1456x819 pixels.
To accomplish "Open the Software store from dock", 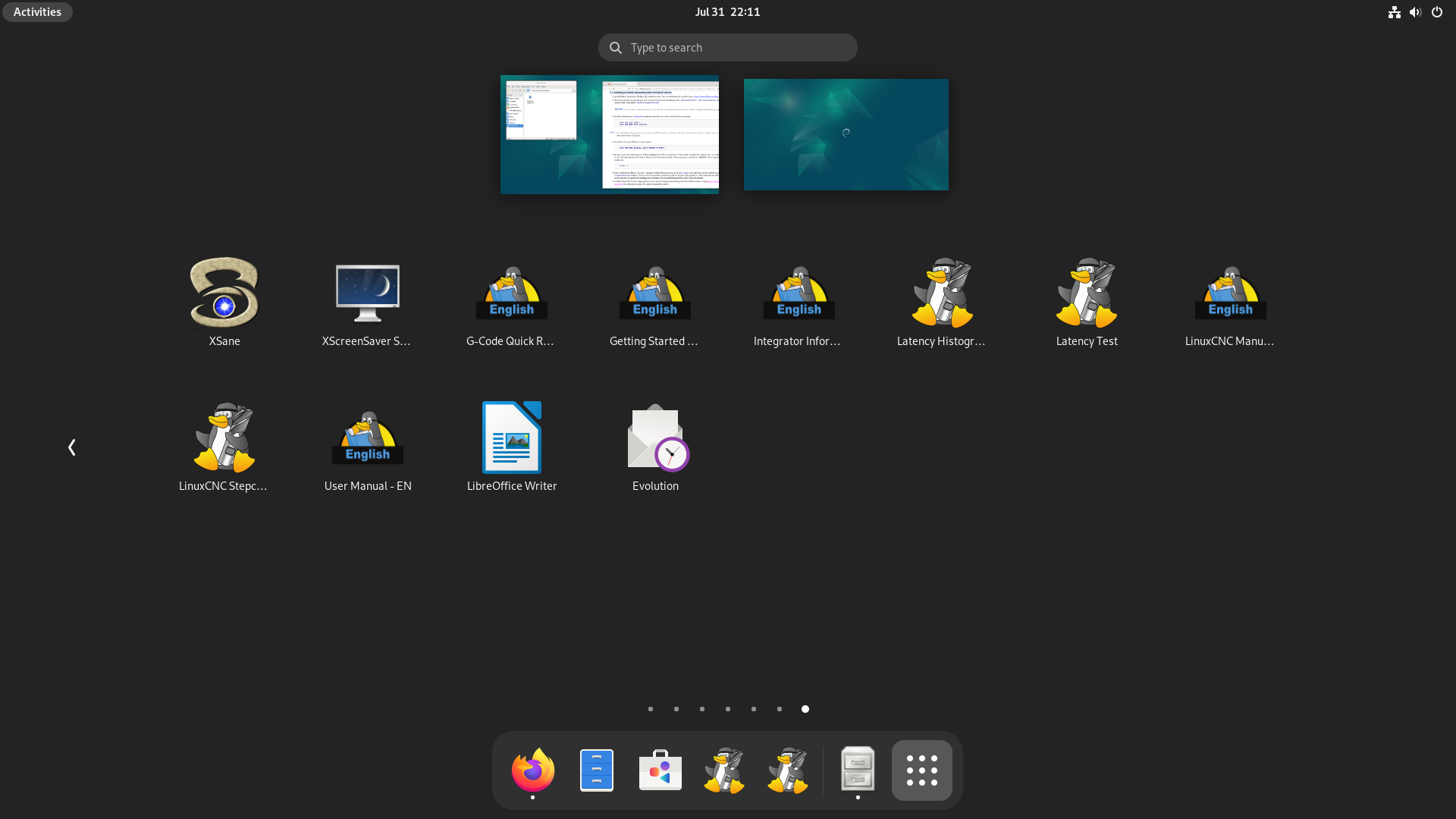I will (661, 770).
